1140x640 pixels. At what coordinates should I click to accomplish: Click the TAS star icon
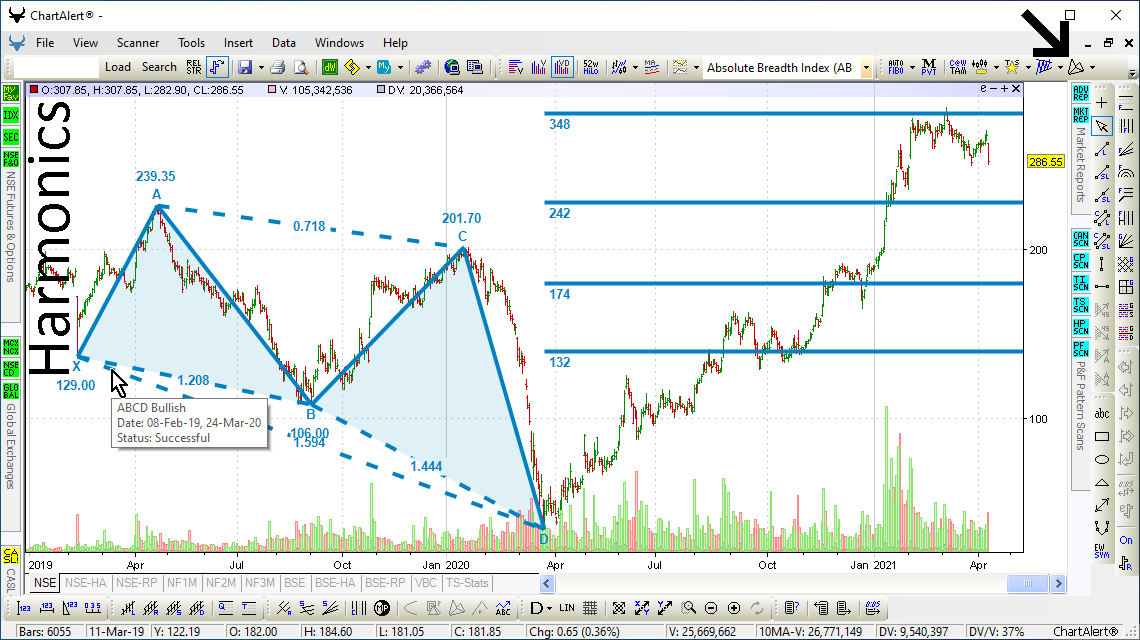pyautogui.click(x=1011, y=68)
